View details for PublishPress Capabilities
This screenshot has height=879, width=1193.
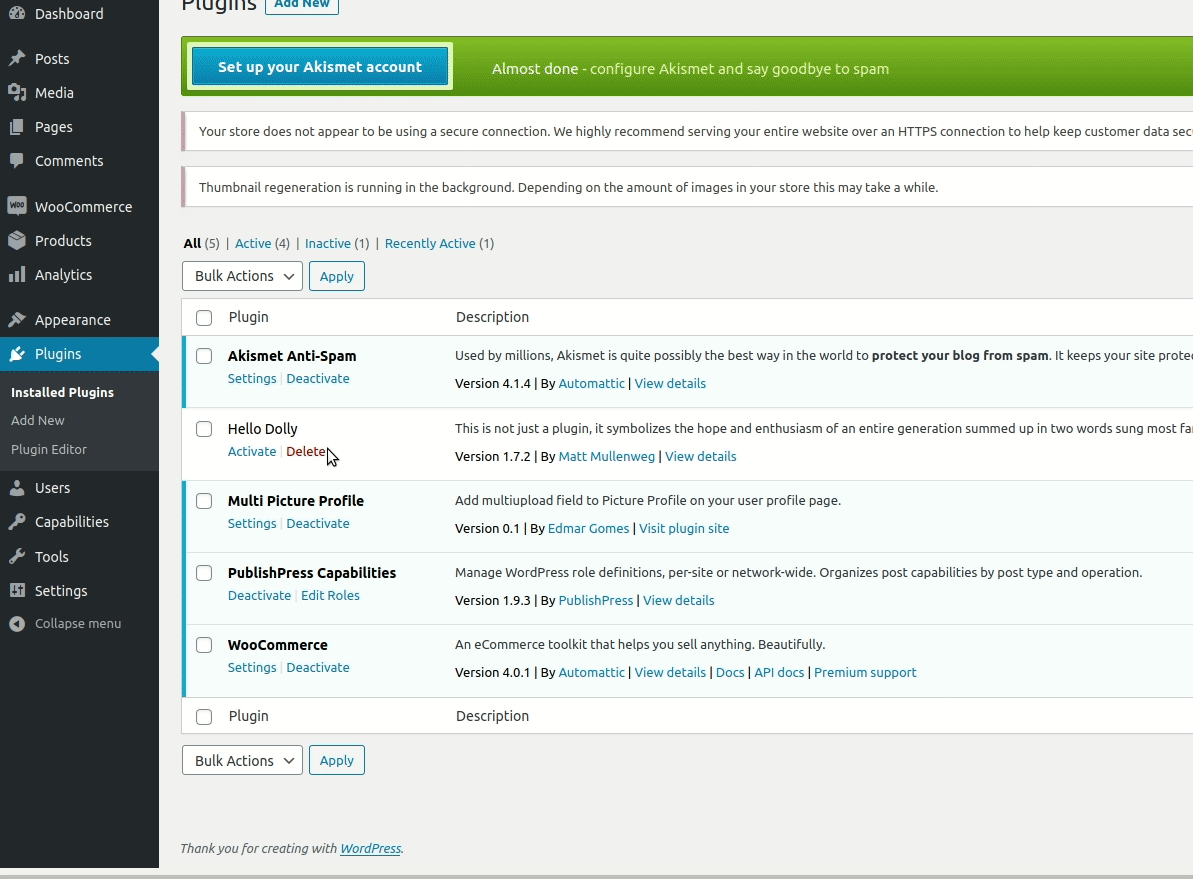679,600
